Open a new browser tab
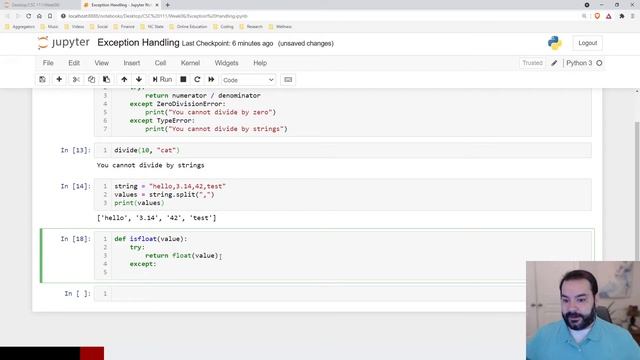 (x=167, y=5)
